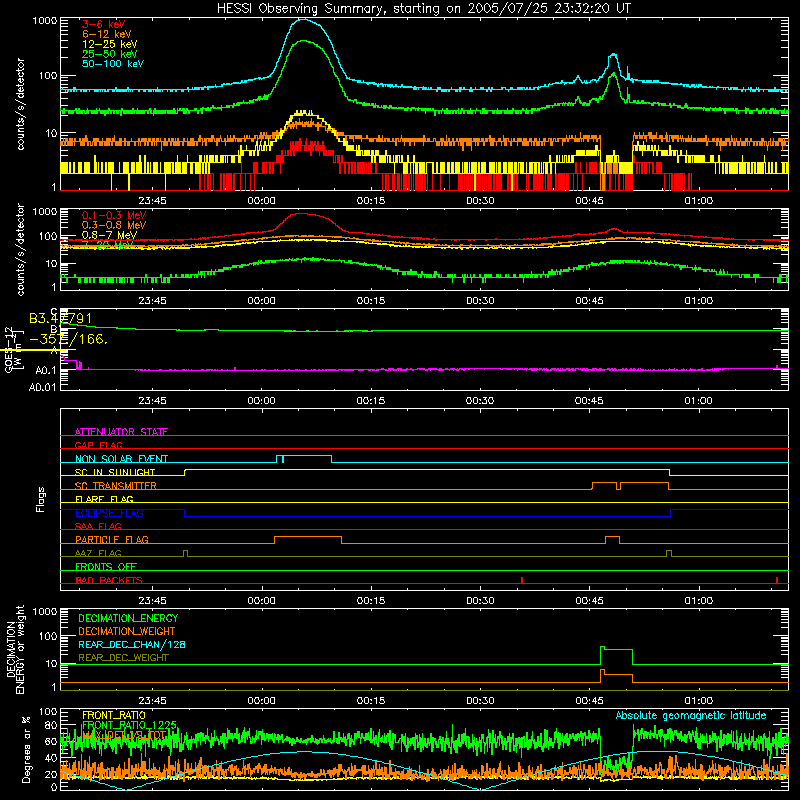800x800 pixels.
Task: Select the yellow '12-25 keV' legend label
Action: [x=110, y=44]
